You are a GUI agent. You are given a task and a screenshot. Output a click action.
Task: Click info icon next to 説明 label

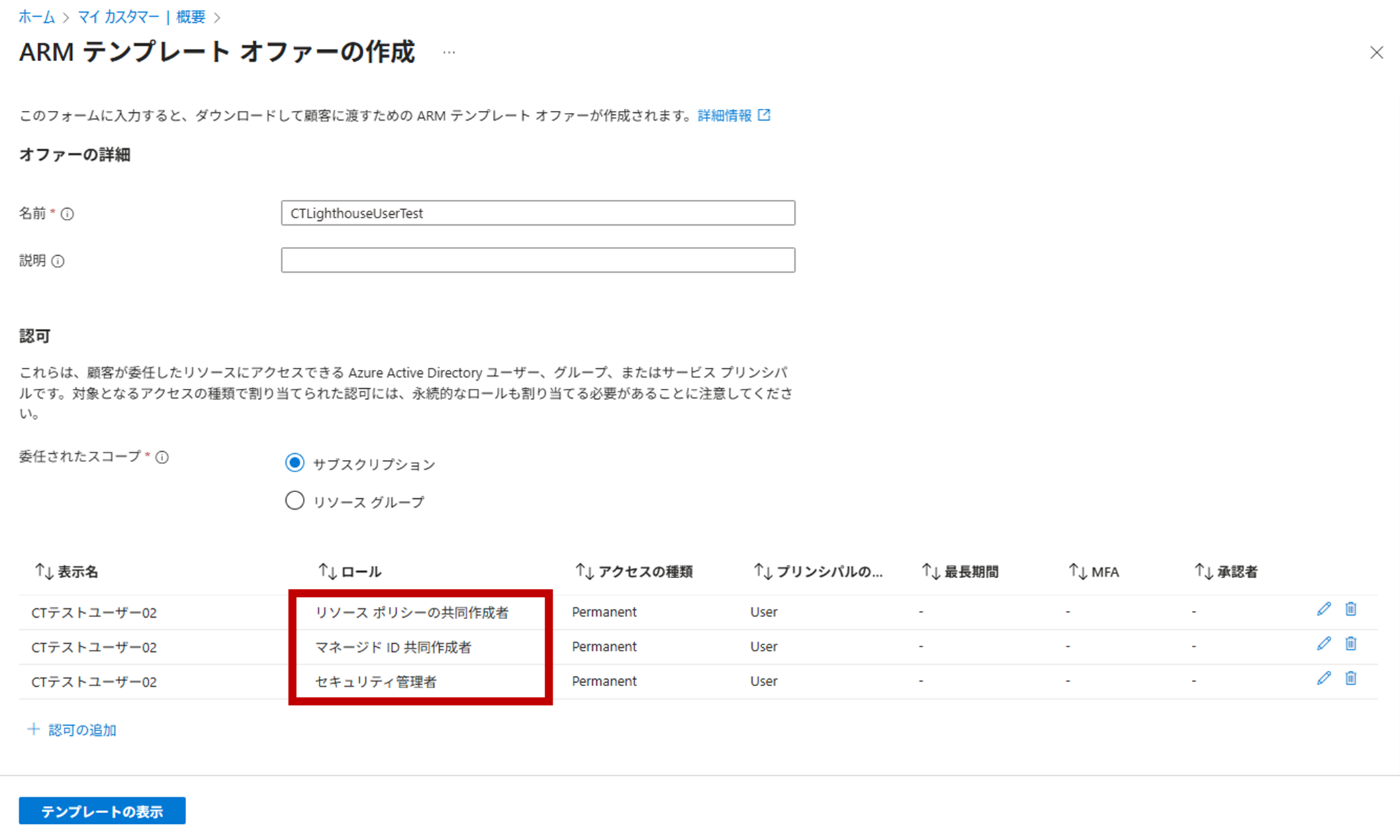click(58, 261)
